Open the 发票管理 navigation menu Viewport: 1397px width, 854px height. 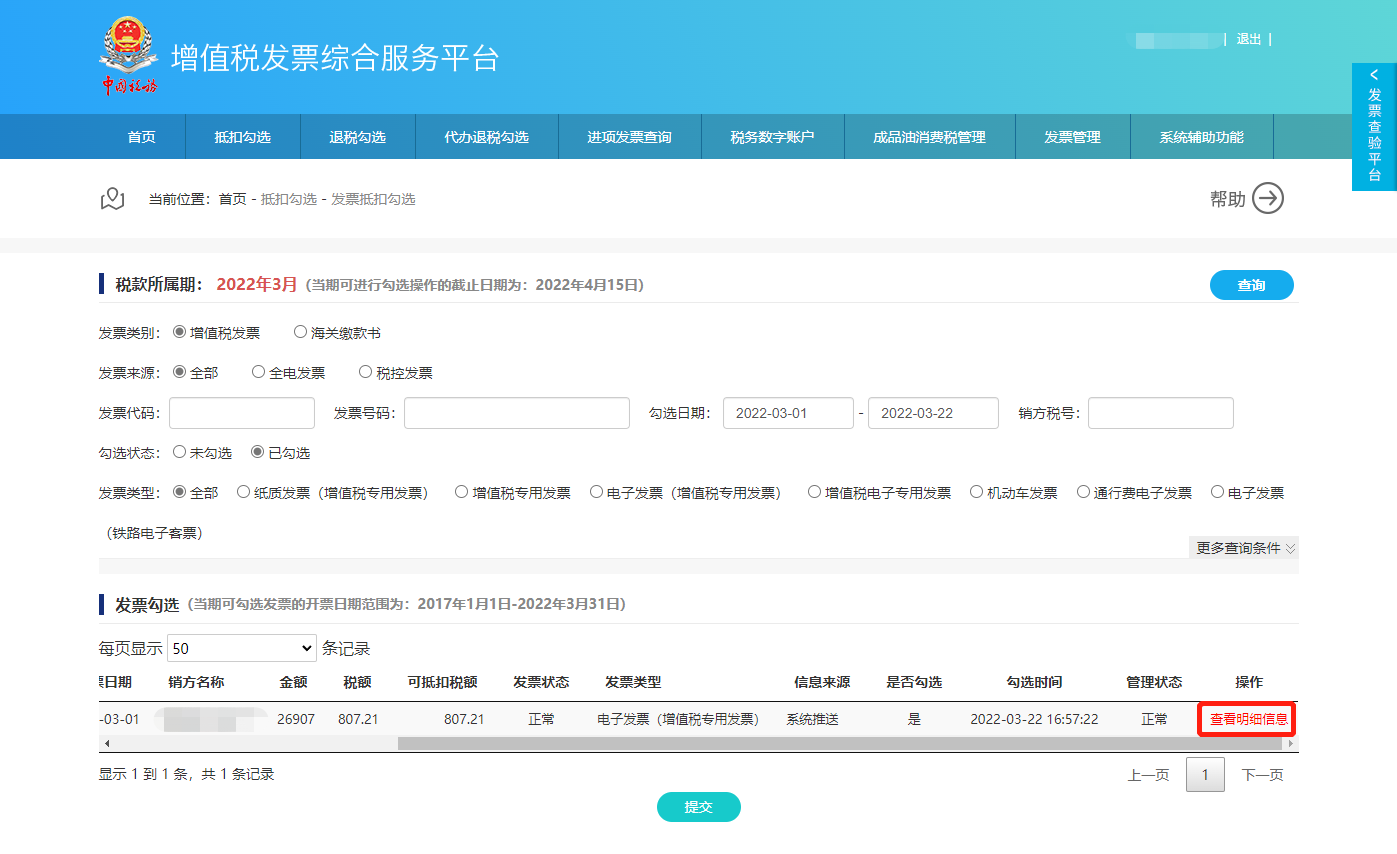[1073, 137]
